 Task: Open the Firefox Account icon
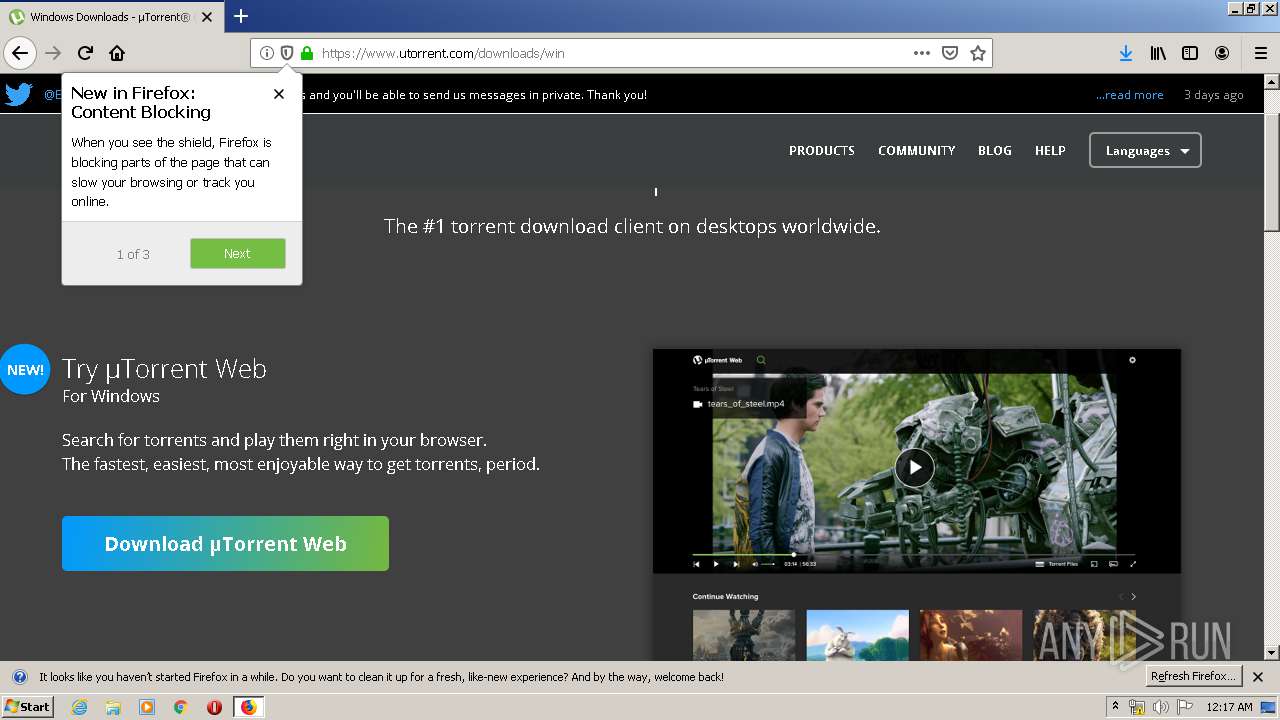[1222, 53]
